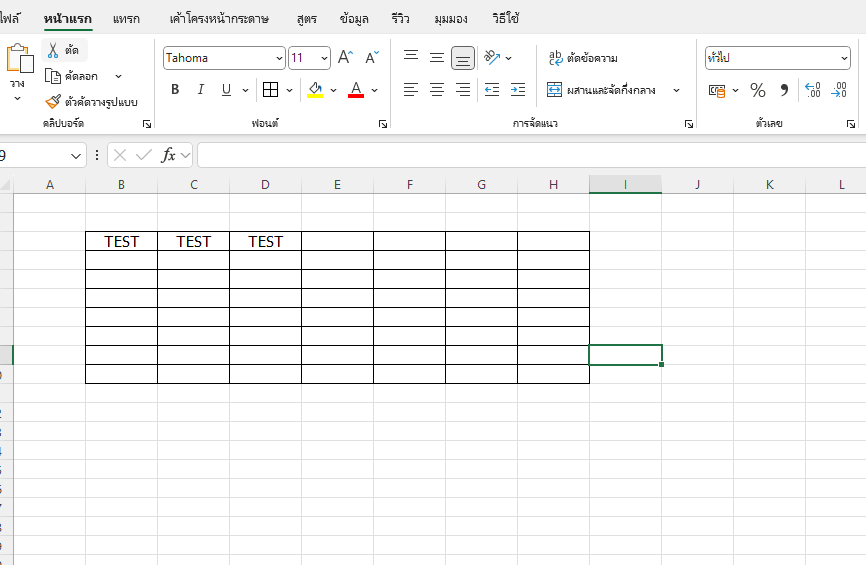Align text to top
866x565 pixels.
[x=411, y=56]
